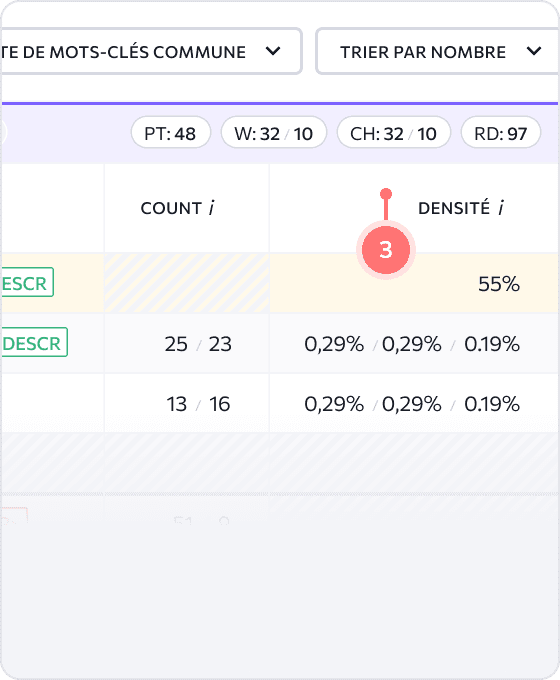Click the chevron on TRIER PAR NOMBRE
Viewport: 560px width, 680px height.
534,51
